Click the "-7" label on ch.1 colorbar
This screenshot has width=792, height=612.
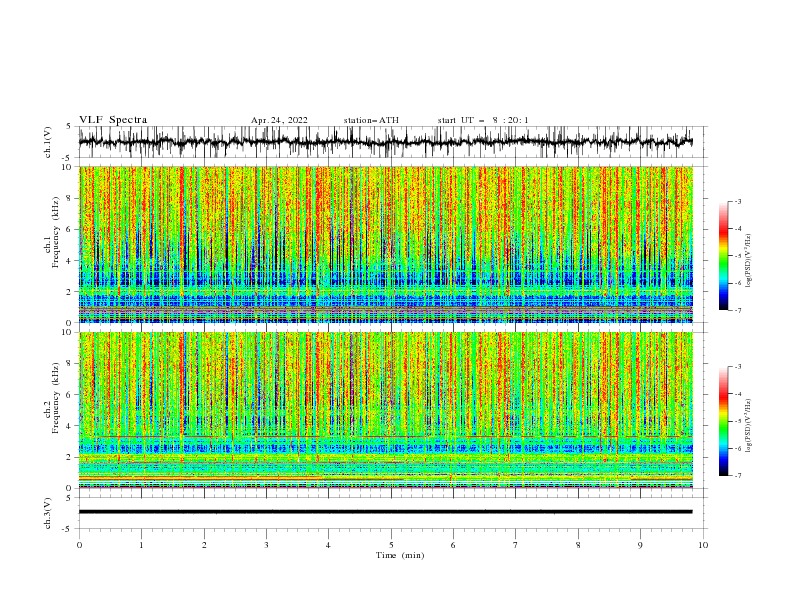(738, 311)
